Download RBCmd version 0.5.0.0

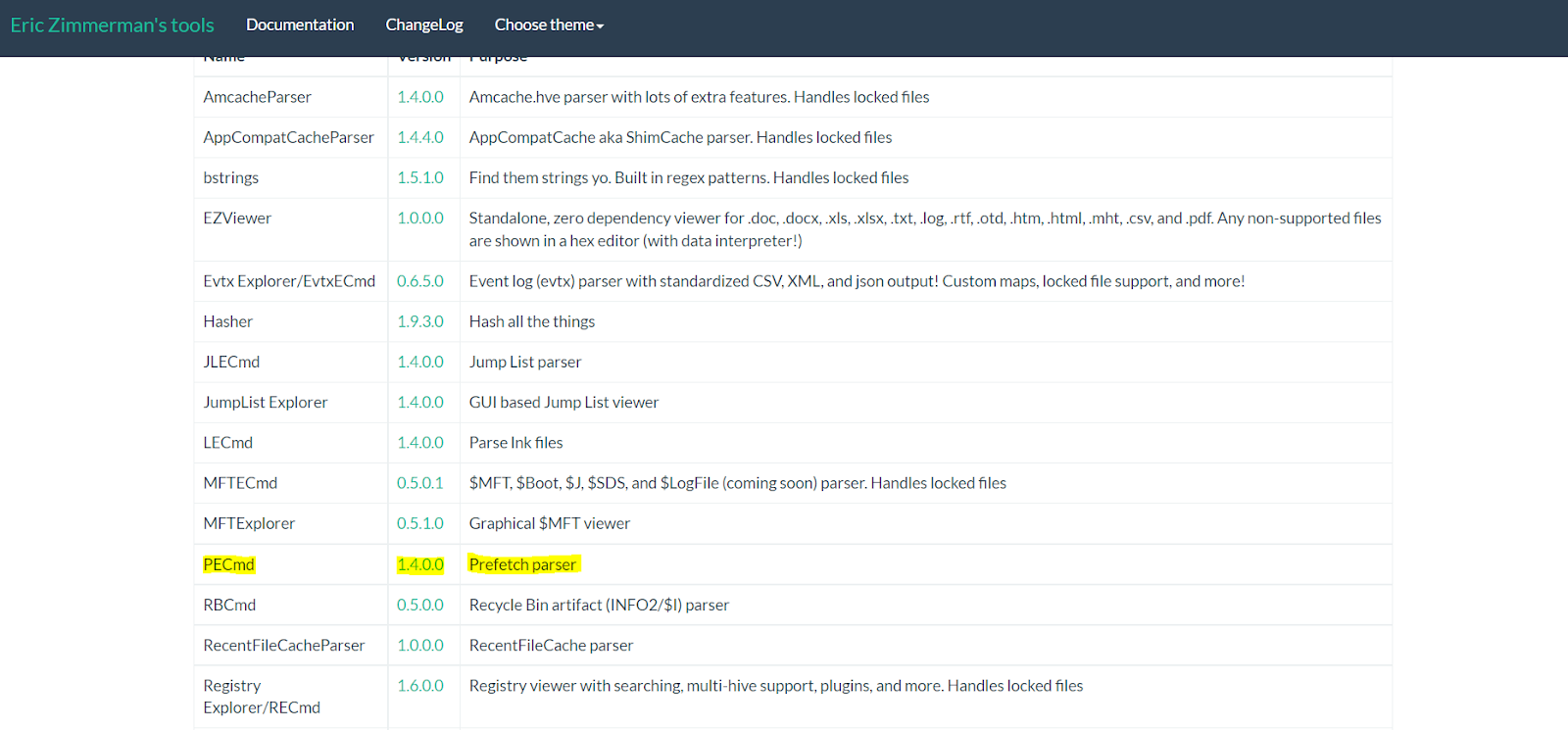(420, 605)
